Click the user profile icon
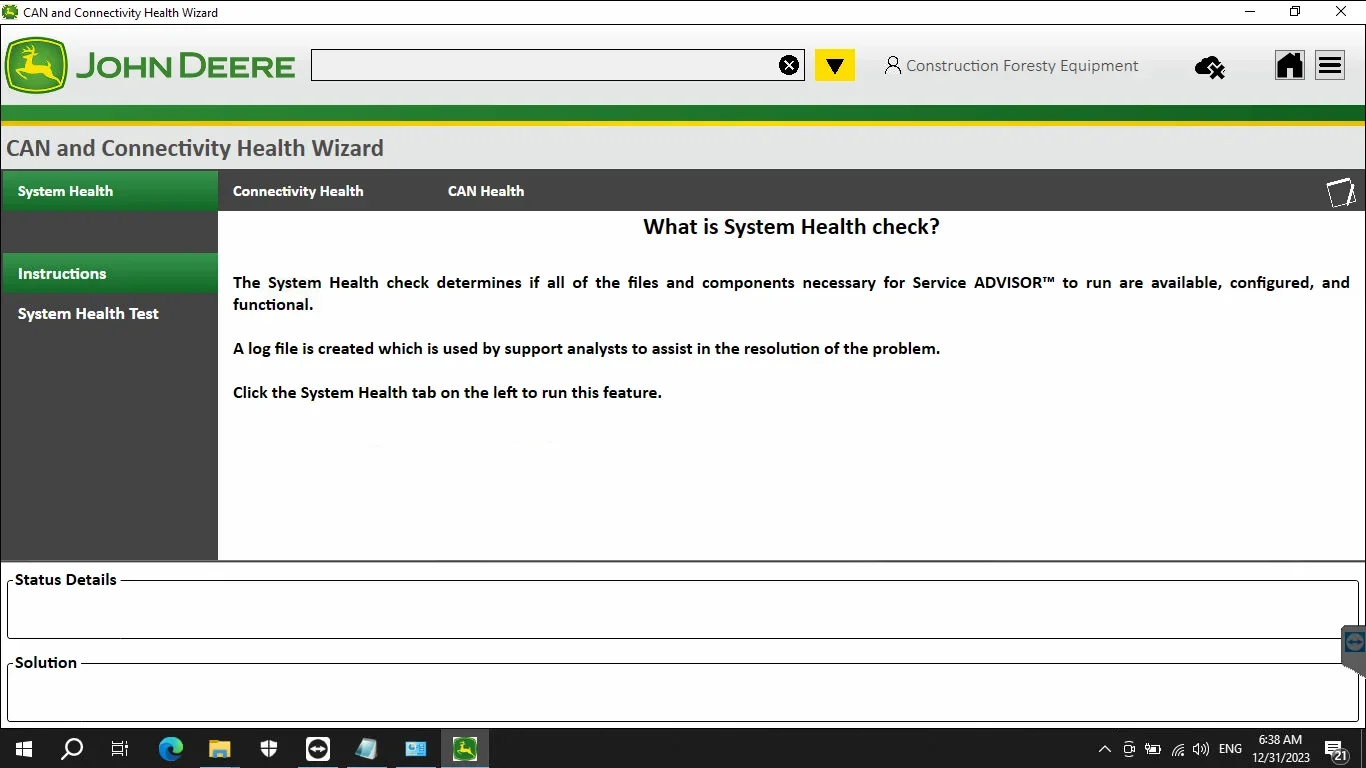Viewport: 1366px width, 768px height. point(893,66)
